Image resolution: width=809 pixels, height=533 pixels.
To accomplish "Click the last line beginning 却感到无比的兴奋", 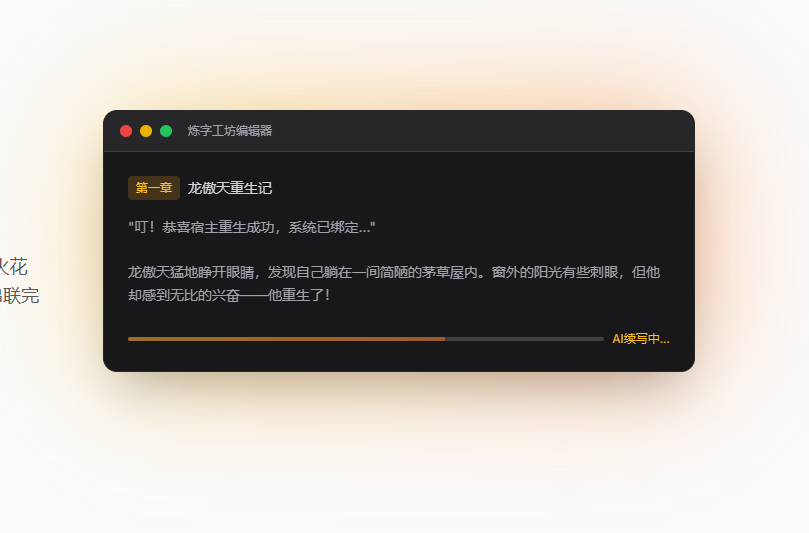I will pyautogui.click(x=229, y=295).
